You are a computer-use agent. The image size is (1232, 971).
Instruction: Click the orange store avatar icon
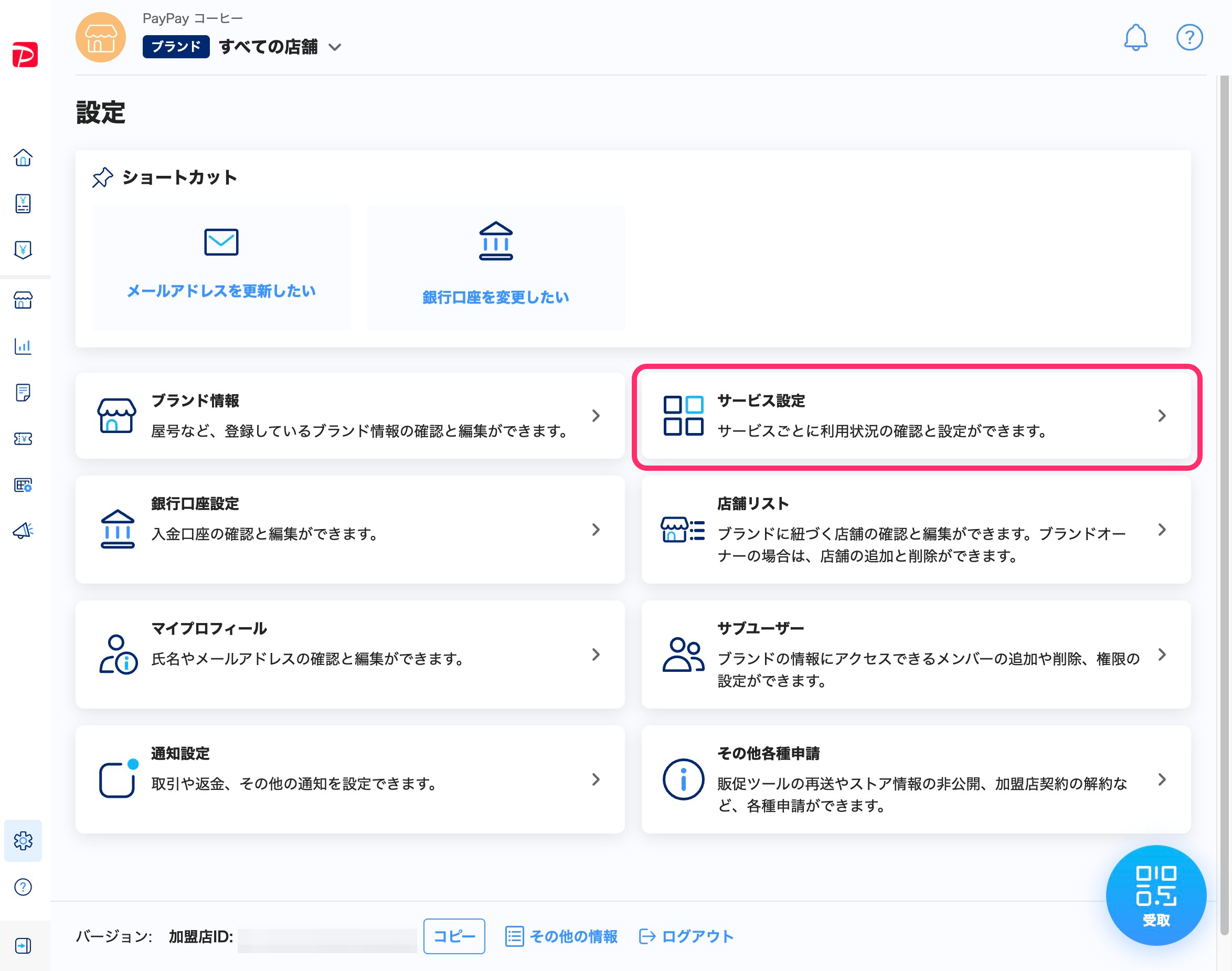click(x=101, y=37)
